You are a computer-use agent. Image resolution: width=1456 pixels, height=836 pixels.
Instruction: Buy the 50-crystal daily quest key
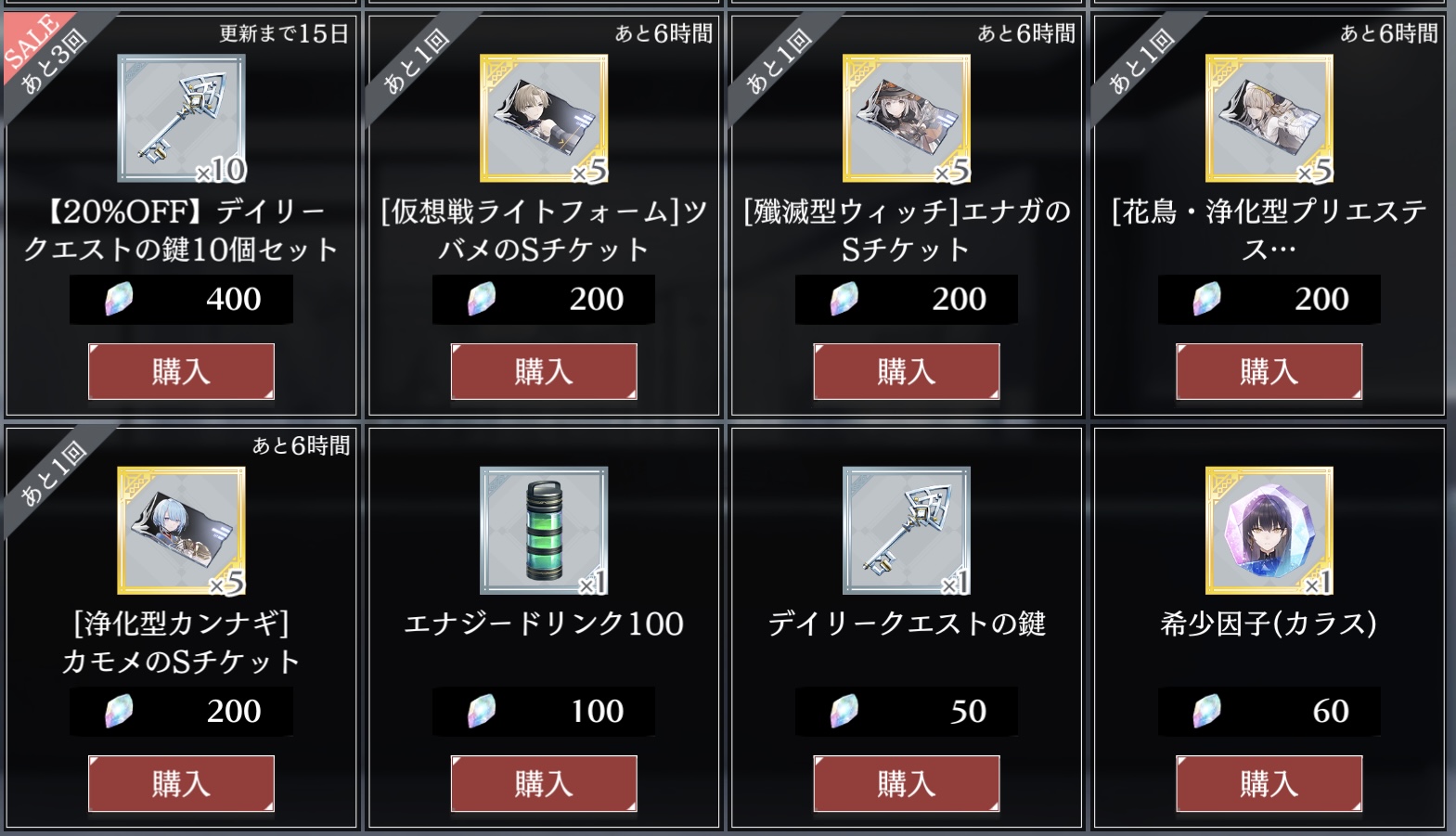click(x=907, y=783)
